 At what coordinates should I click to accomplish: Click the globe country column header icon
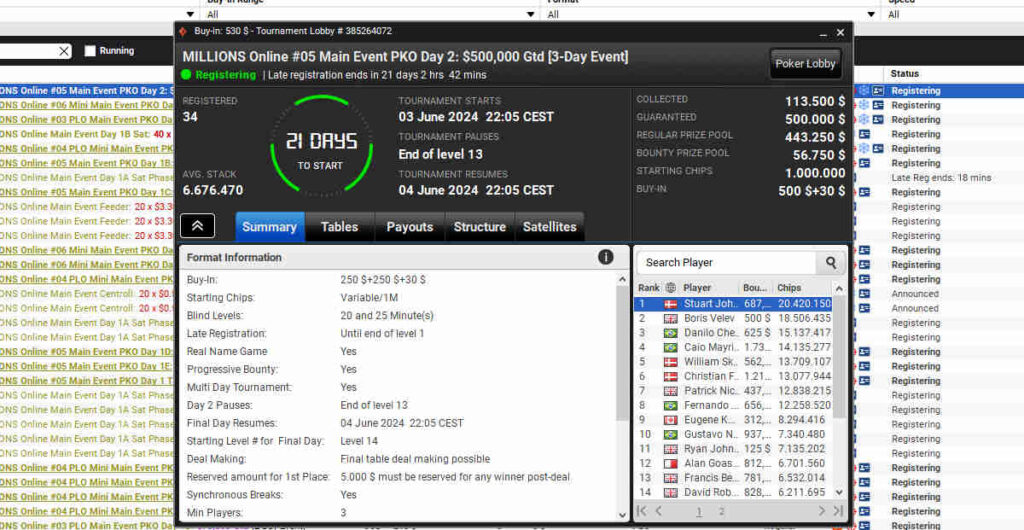pyautogui.click(x=670, y=288)
